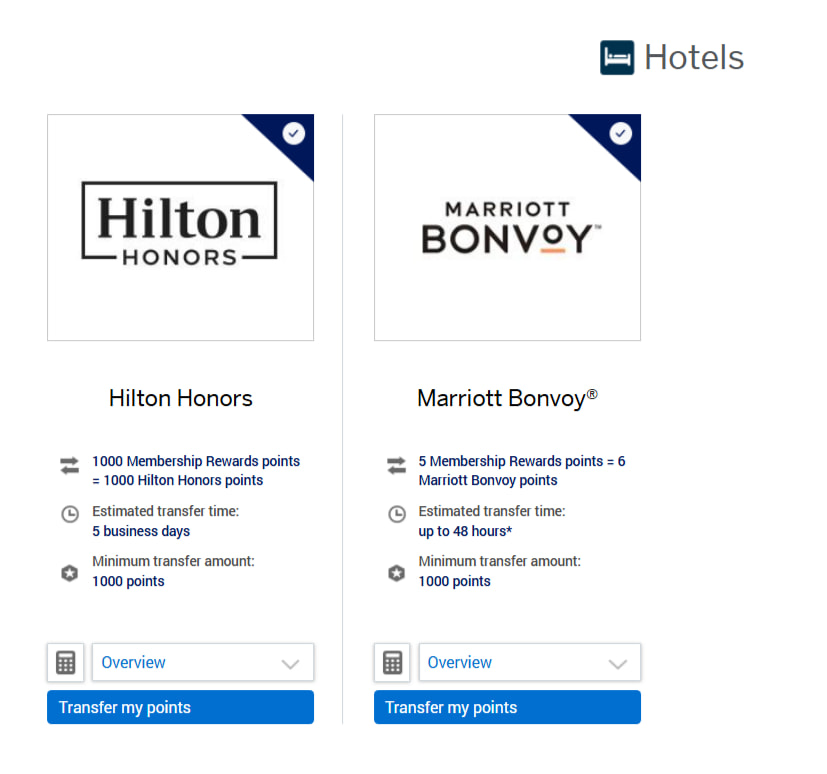Click the Hotels section heading text
Viewport: 827px width, 774px height.
(694, 58)
